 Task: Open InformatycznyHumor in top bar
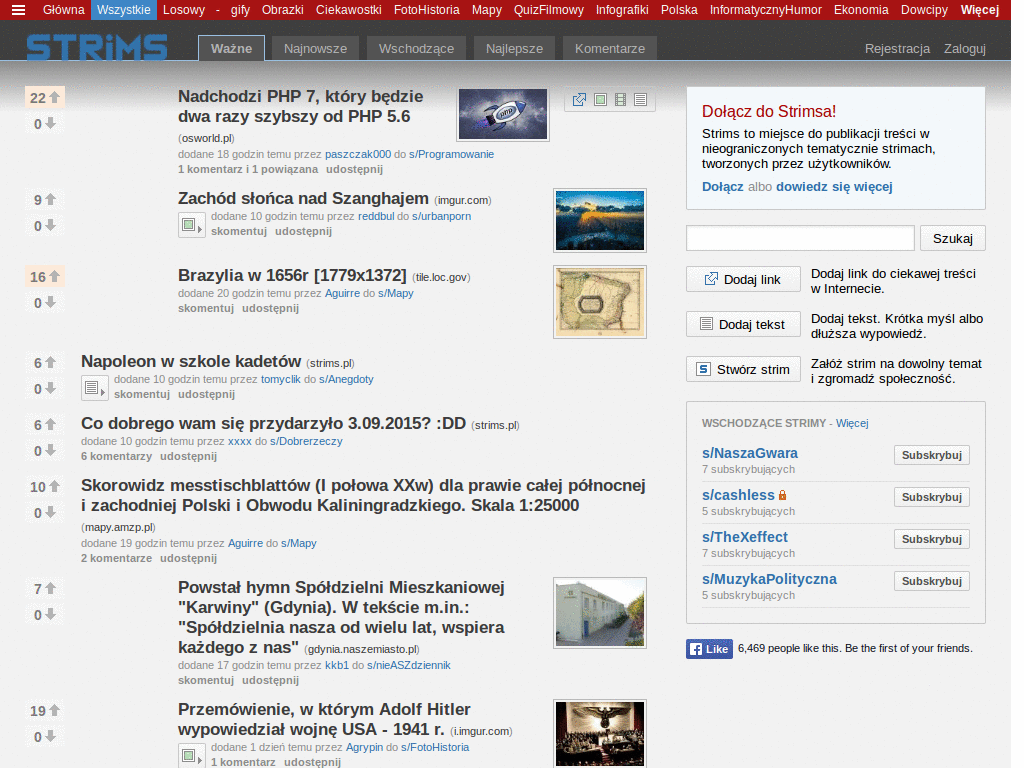[x=765, y=10]
